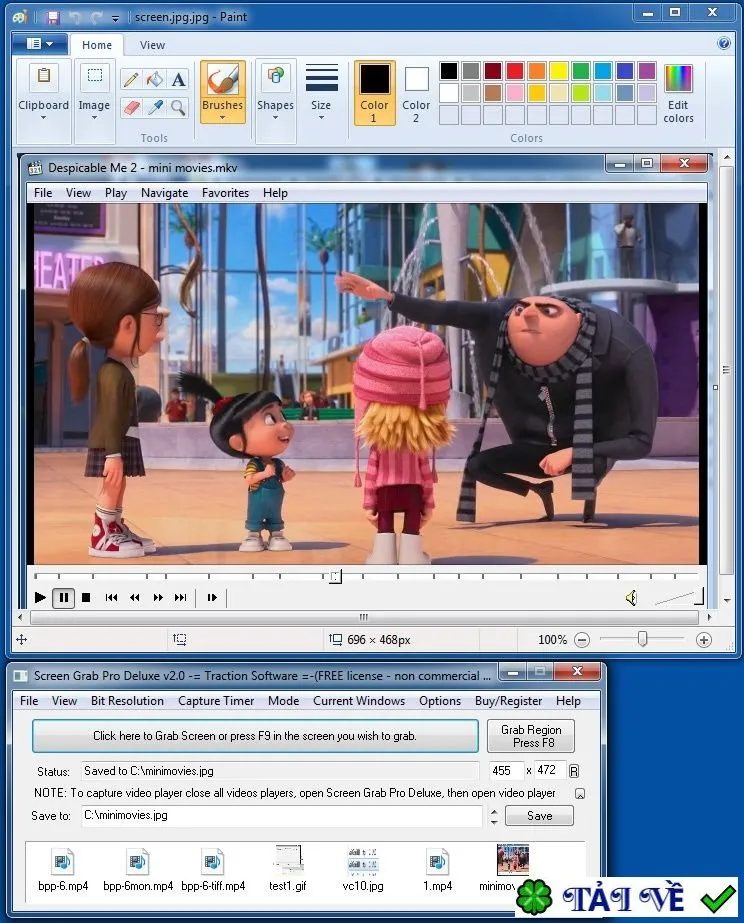This screenshot has height=923, width=744.
Task: Select the Pencil tool in Paint
Action: coord(131,79)
